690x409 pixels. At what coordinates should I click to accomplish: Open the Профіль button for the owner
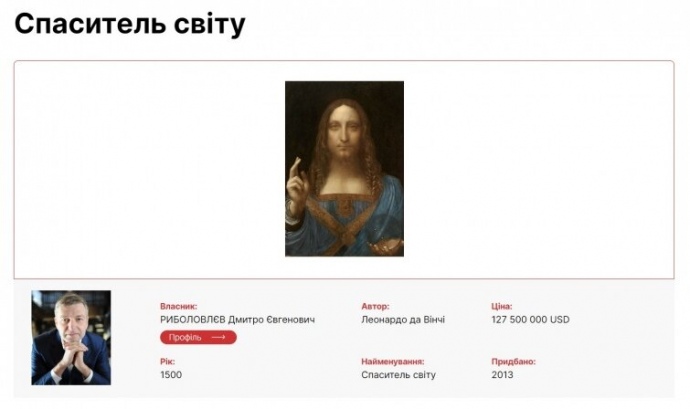(x=198, y=338)
